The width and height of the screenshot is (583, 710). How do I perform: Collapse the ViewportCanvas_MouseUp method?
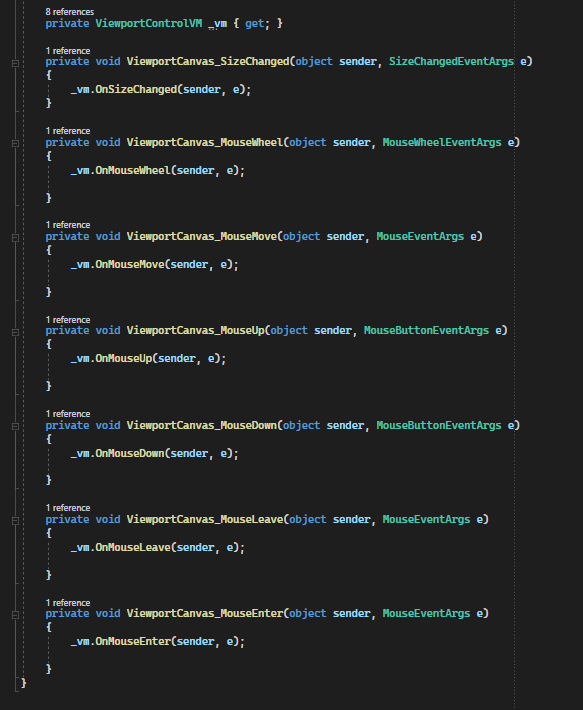tap(15, 332)
